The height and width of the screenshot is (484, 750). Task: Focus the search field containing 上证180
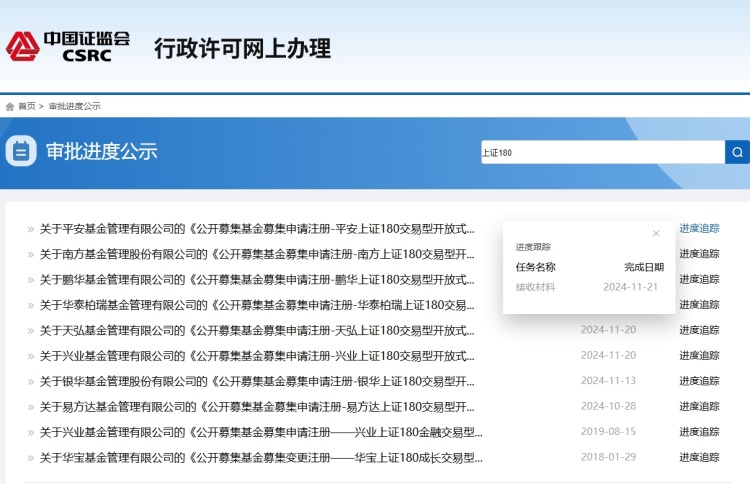click(x=603, y=152)
